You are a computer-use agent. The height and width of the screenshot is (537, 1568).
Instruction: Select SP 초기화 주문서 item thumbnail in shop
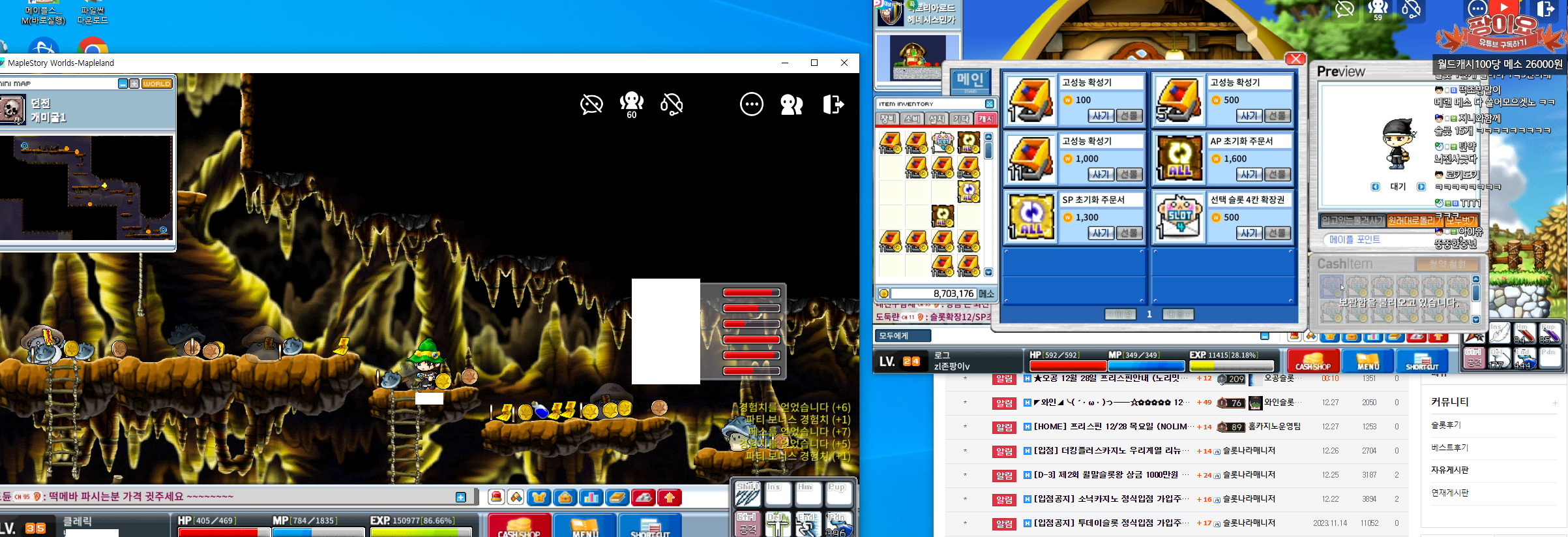click(1031, 217)
